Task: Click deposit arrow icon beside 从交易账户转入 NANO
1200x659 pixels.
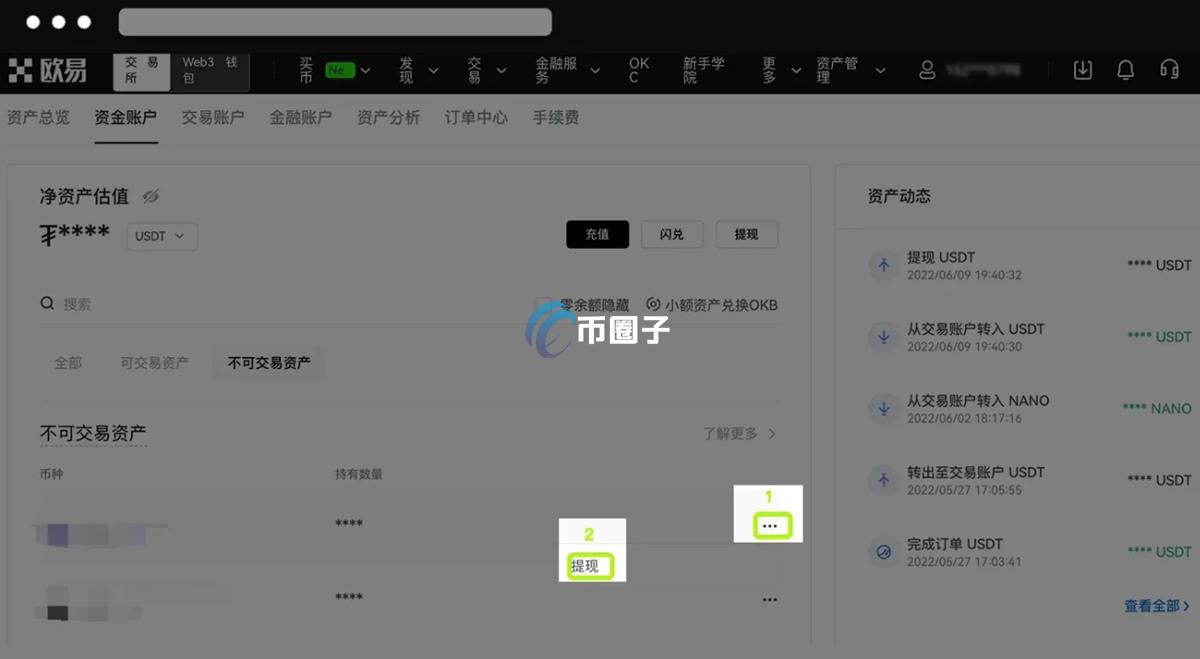Action: (x=883, y=409)
